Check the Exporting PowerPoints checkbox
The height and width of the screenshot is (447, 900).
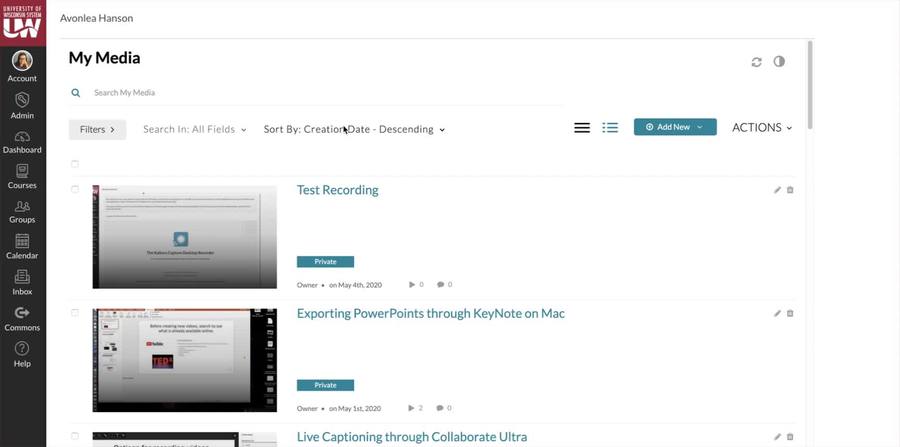[x=75, y=313]
